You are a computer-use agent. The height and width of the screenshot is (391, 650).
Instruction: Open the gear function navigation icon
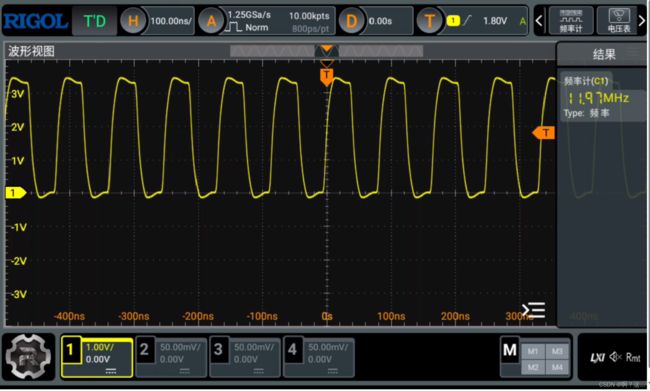tap(29, 357)
